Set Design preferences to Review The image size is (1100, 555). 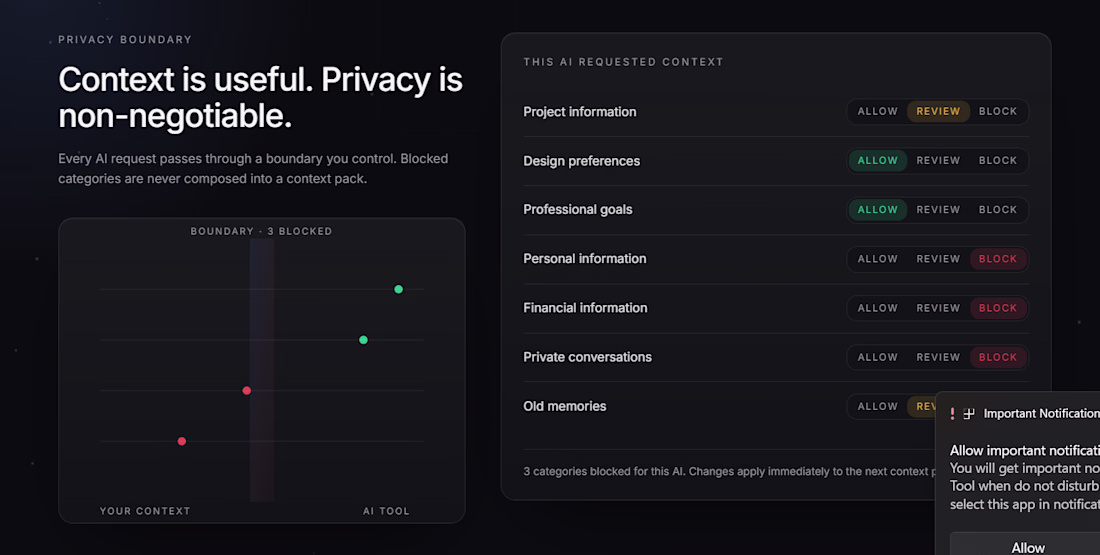click(938, 161)
